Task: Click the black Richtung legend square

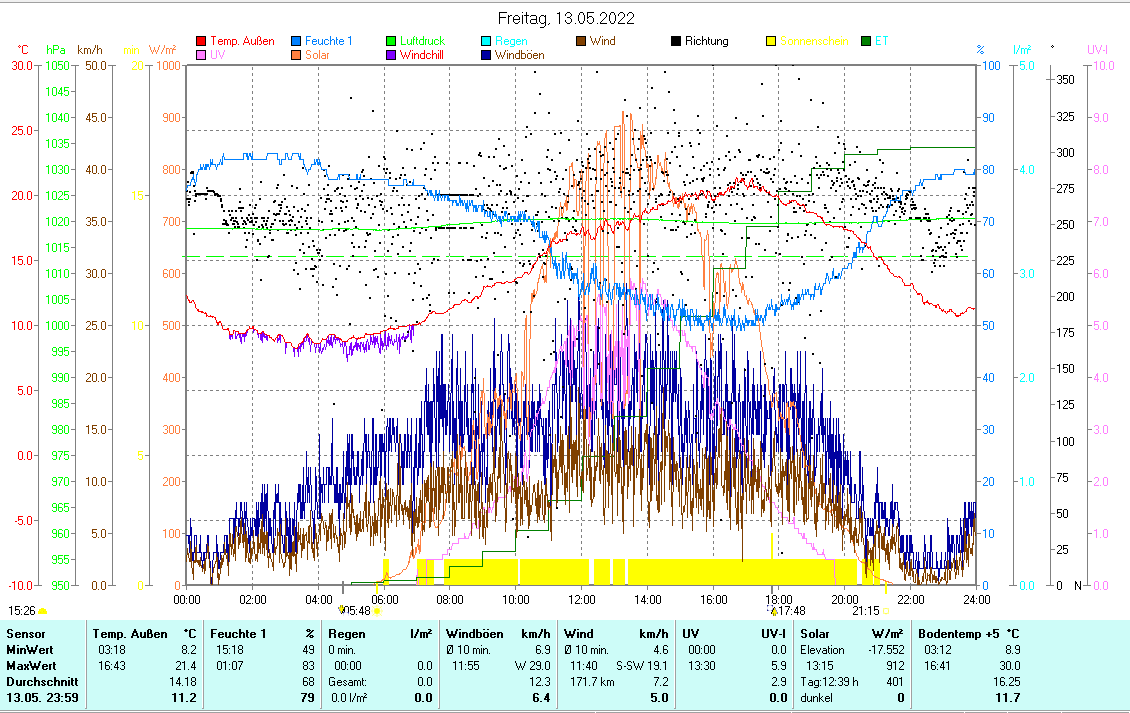Action: 675,42
